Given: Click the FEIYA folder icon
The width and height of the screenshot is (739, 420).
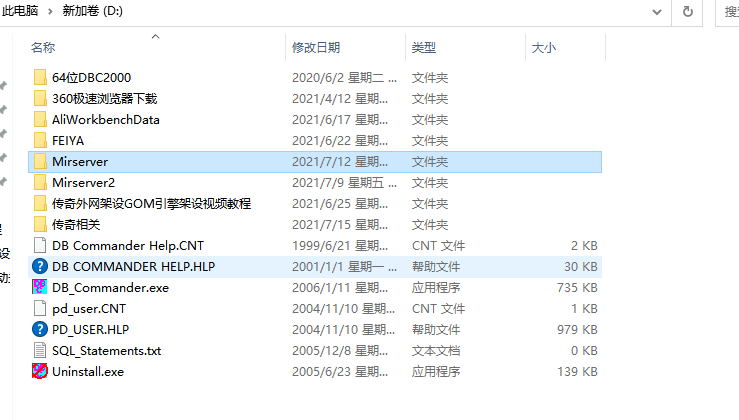Looking at the screenshot, I should pos(40,140).
